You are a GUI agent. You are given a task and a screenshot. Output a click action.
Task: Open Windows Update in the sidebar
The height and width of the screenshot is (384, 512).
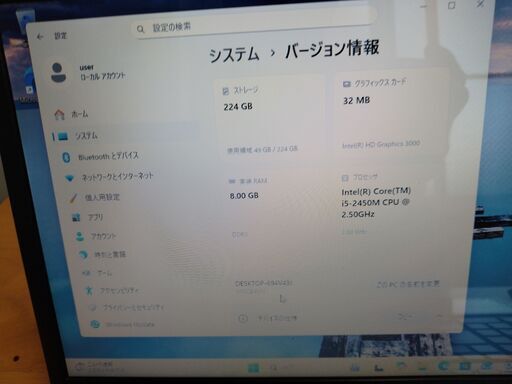pos(123,324)
